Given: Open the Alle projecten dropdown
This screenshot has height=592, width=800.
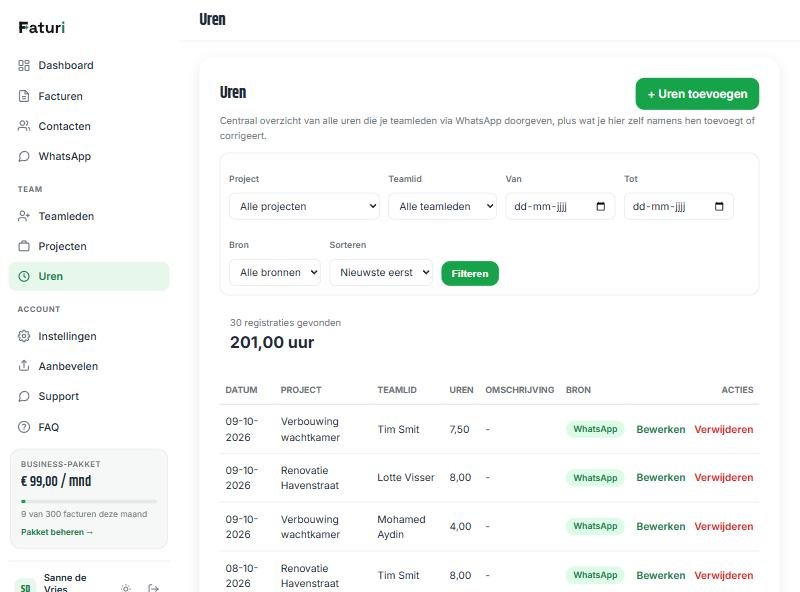Looking at the screenshot, I should (304, 206).
